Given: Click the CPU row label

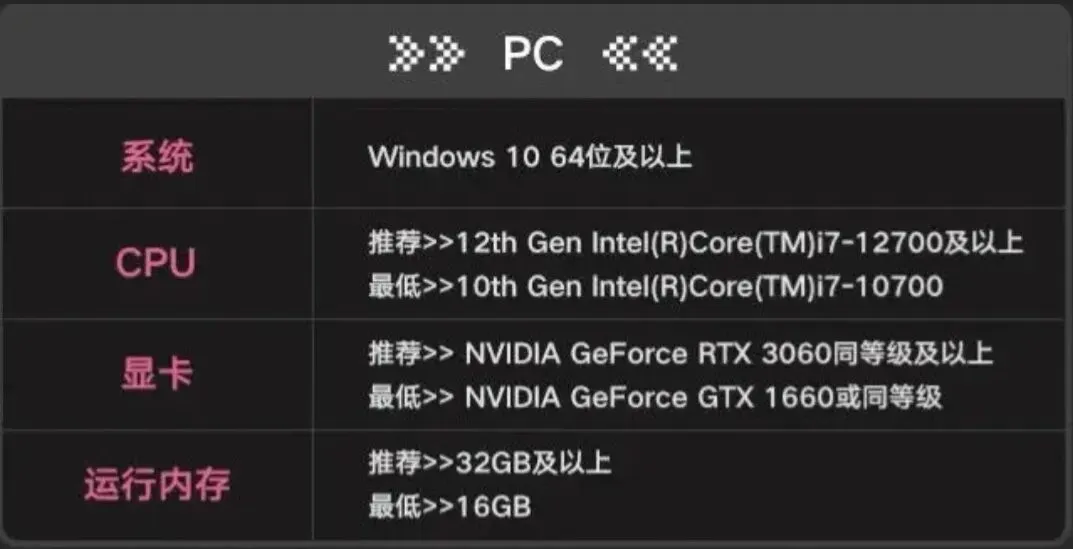Looking at the screenshot, I should (156, 264).
